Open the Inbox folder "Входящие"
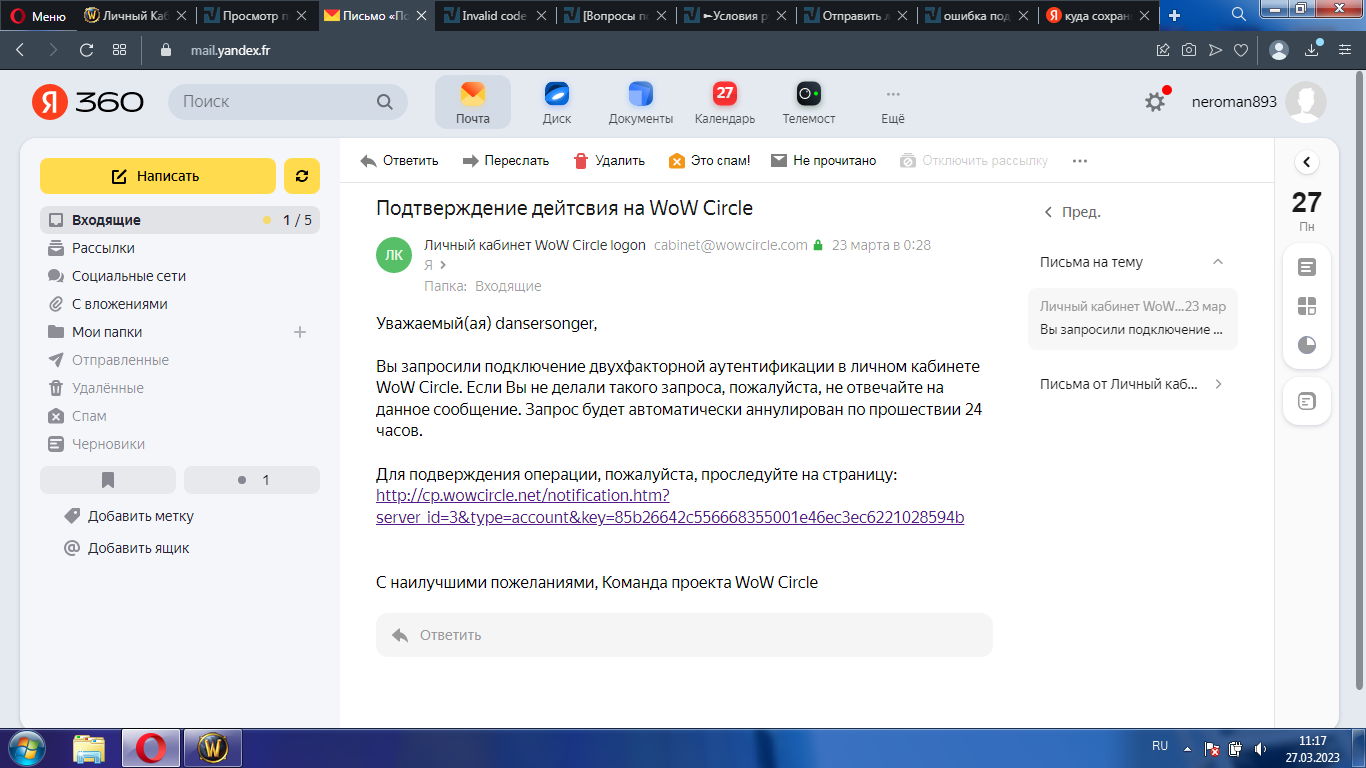 (106, 220)
